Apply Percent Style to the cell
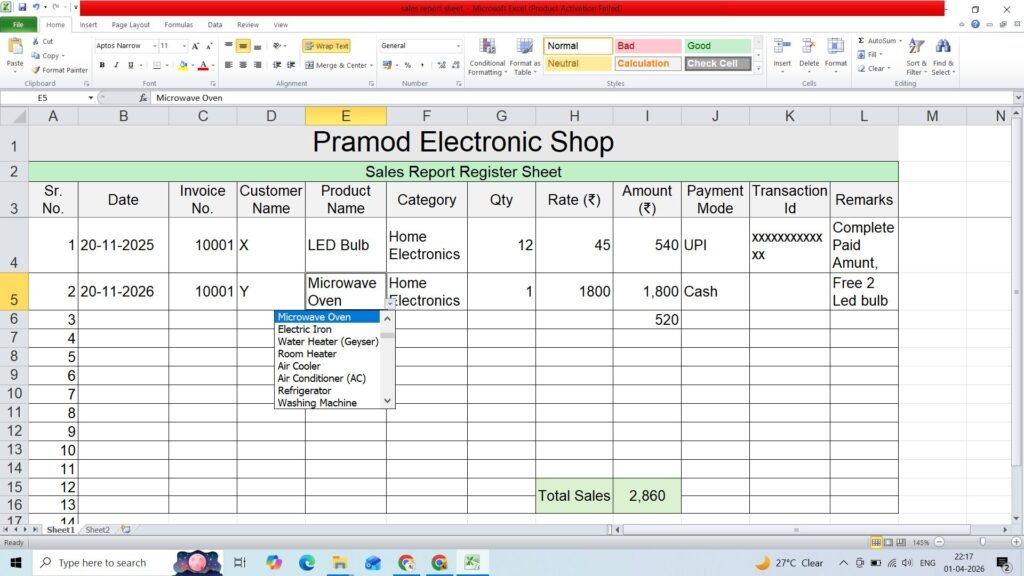Screen dimensions: 1024x576 408,65
